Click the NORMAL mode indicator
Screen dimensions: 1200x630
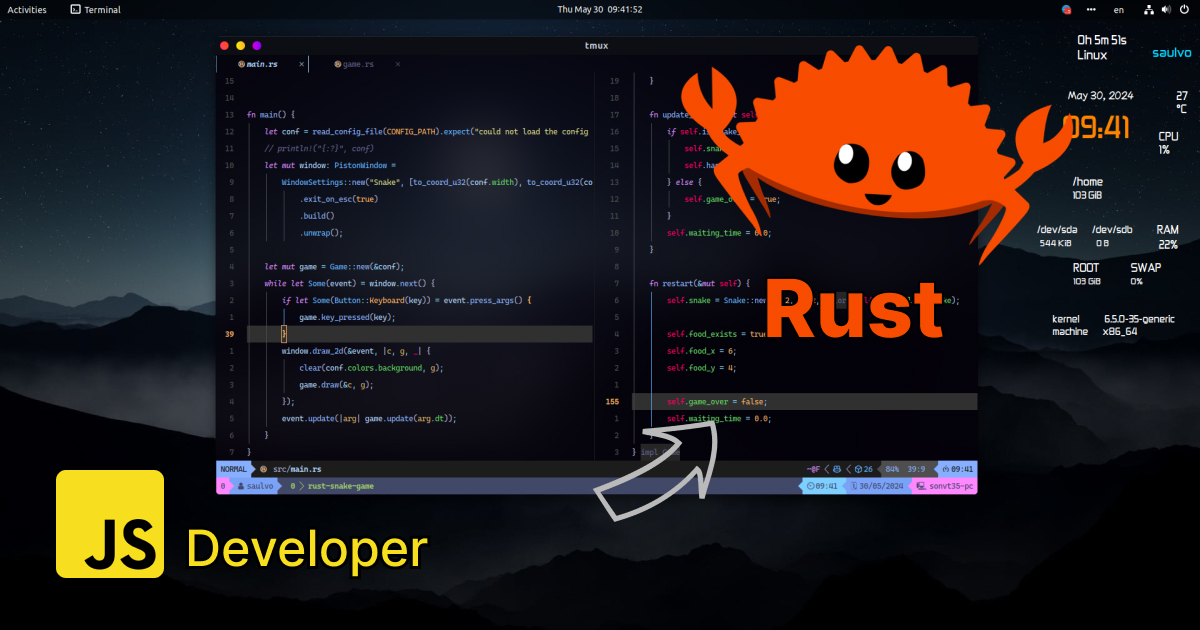232,469
